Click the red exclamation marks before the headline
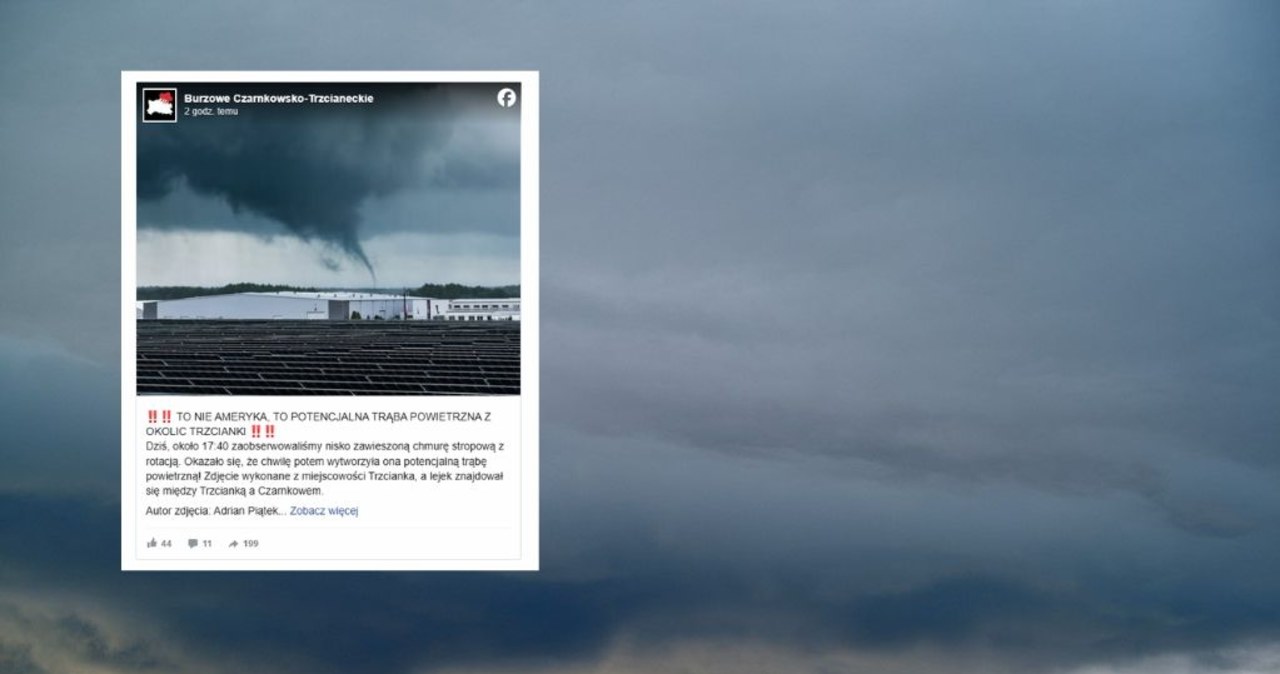The image size is (1280, 674). point(159,416)
